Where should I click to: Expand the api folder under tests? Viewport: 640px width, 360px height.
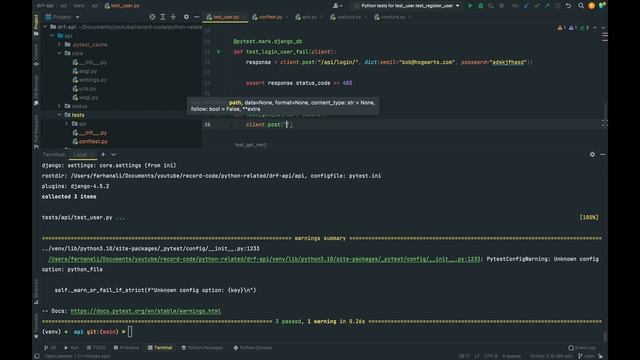pos(67,124)
